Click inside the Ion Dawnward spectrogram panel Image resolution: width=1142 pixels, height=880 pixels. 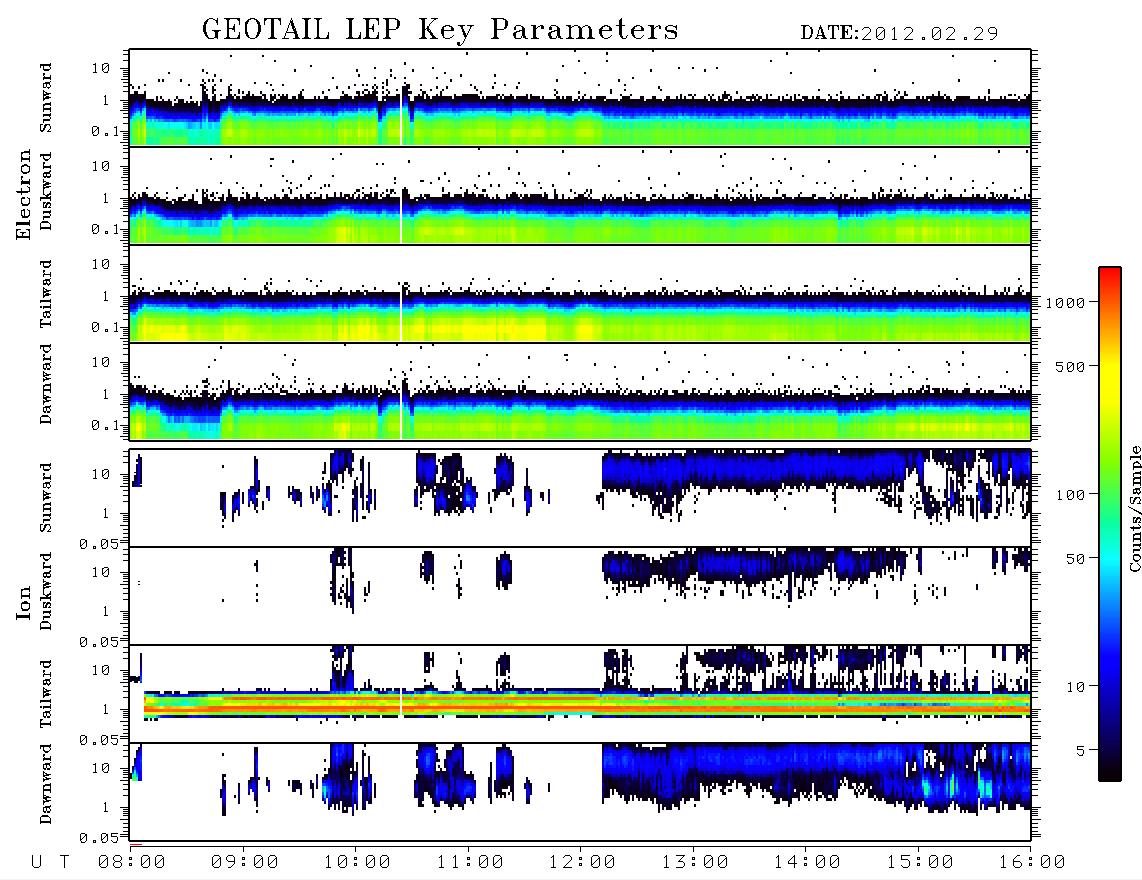(x=580, y=791)
